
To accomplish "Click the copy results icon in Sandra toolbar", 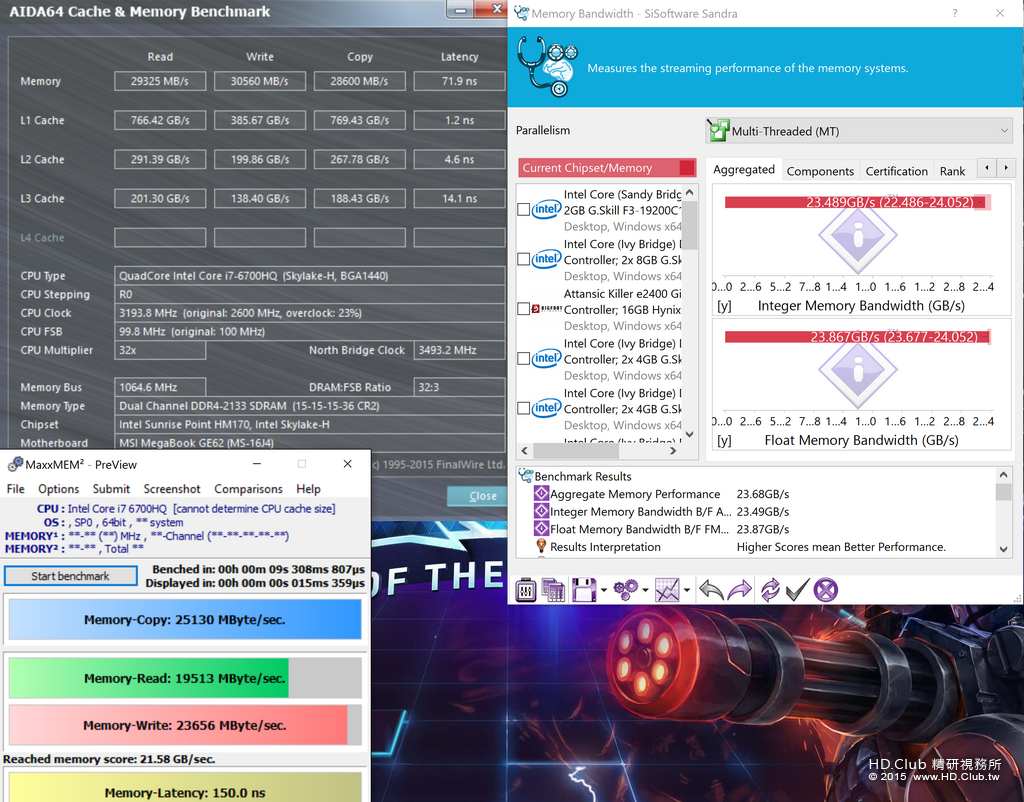I will click(x=553, y=590).
